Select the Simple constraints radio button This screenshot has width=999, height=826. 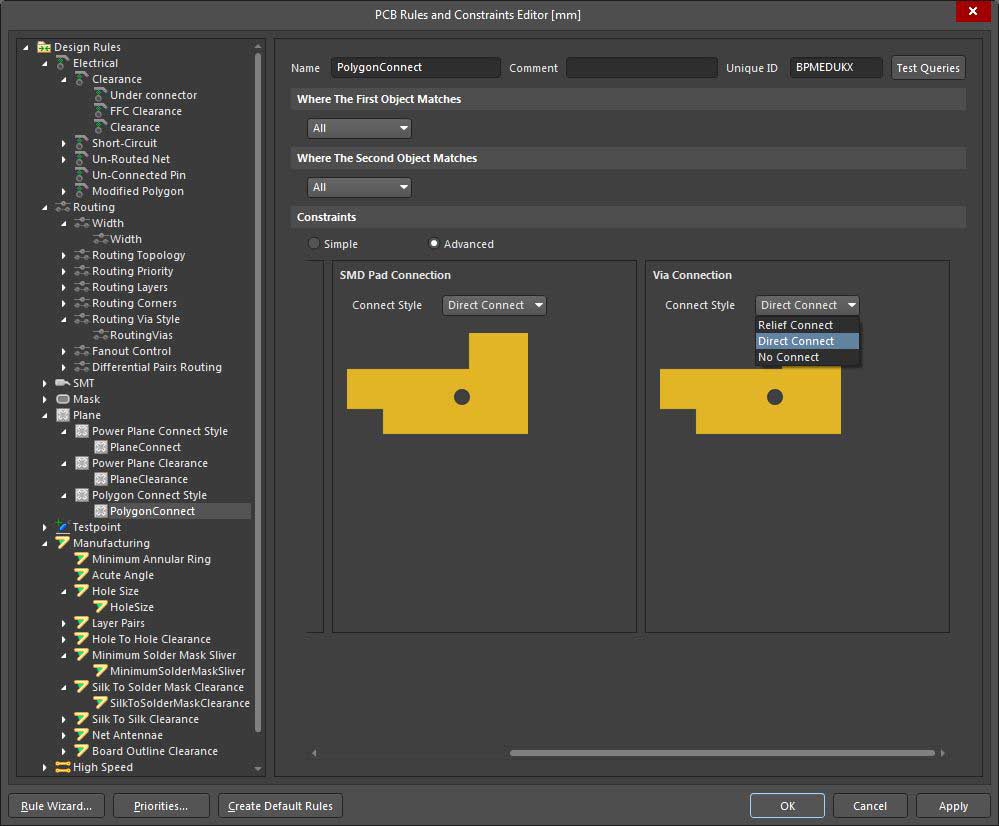point(314,243)
